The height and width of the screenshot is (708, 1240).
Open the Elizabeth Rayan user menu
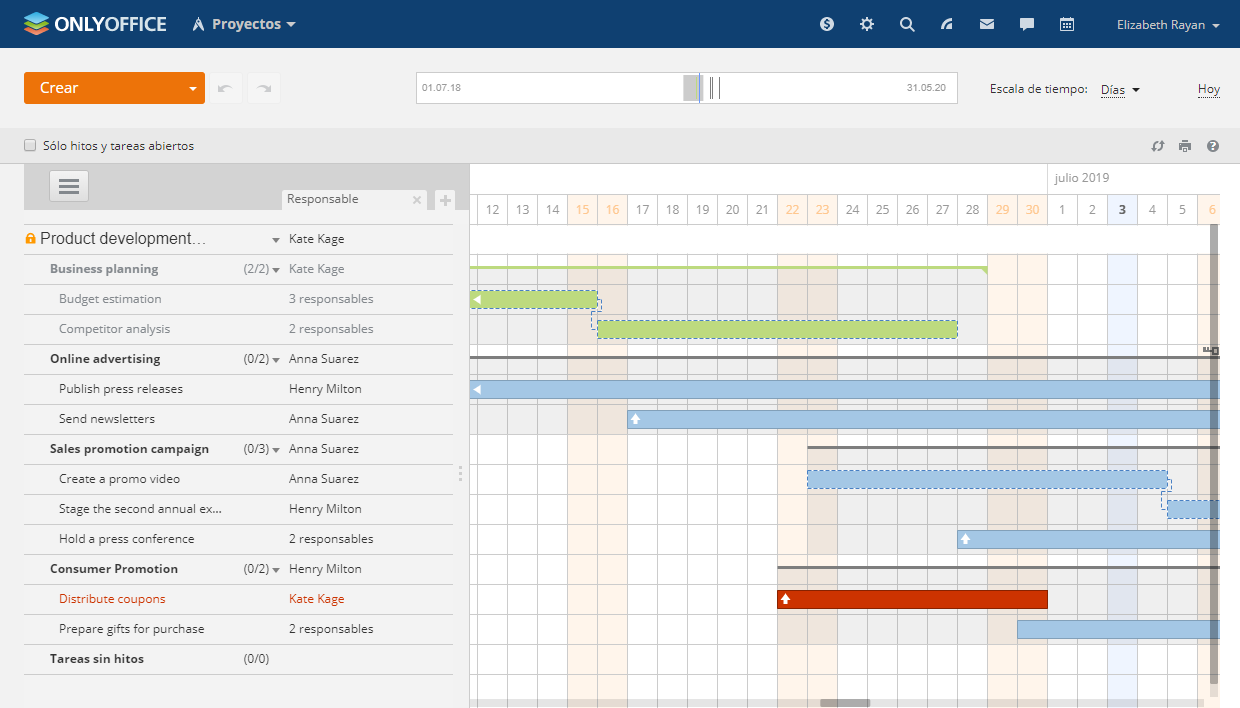[x=1167, y=25]
